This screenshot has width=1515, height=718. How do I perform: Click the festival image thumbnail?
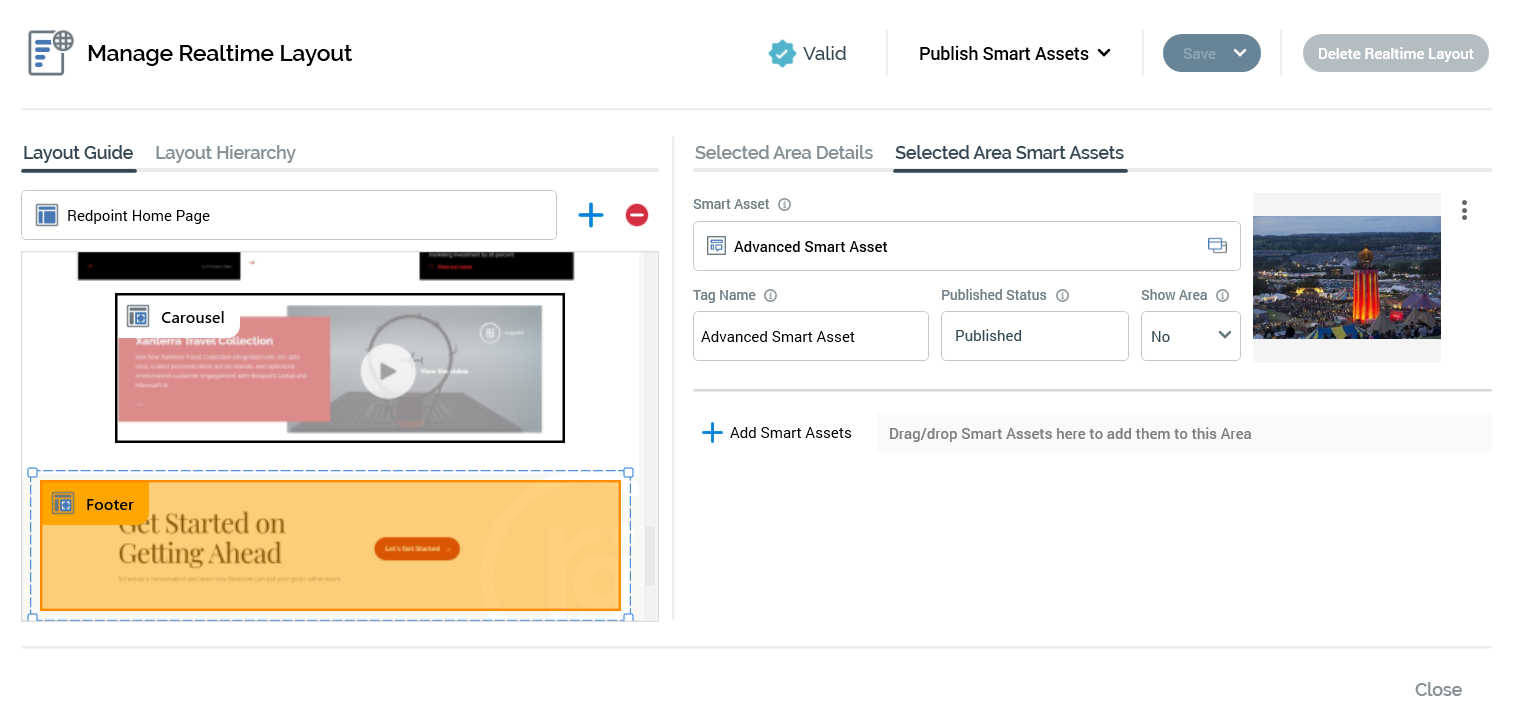[x=1346, y=277]
